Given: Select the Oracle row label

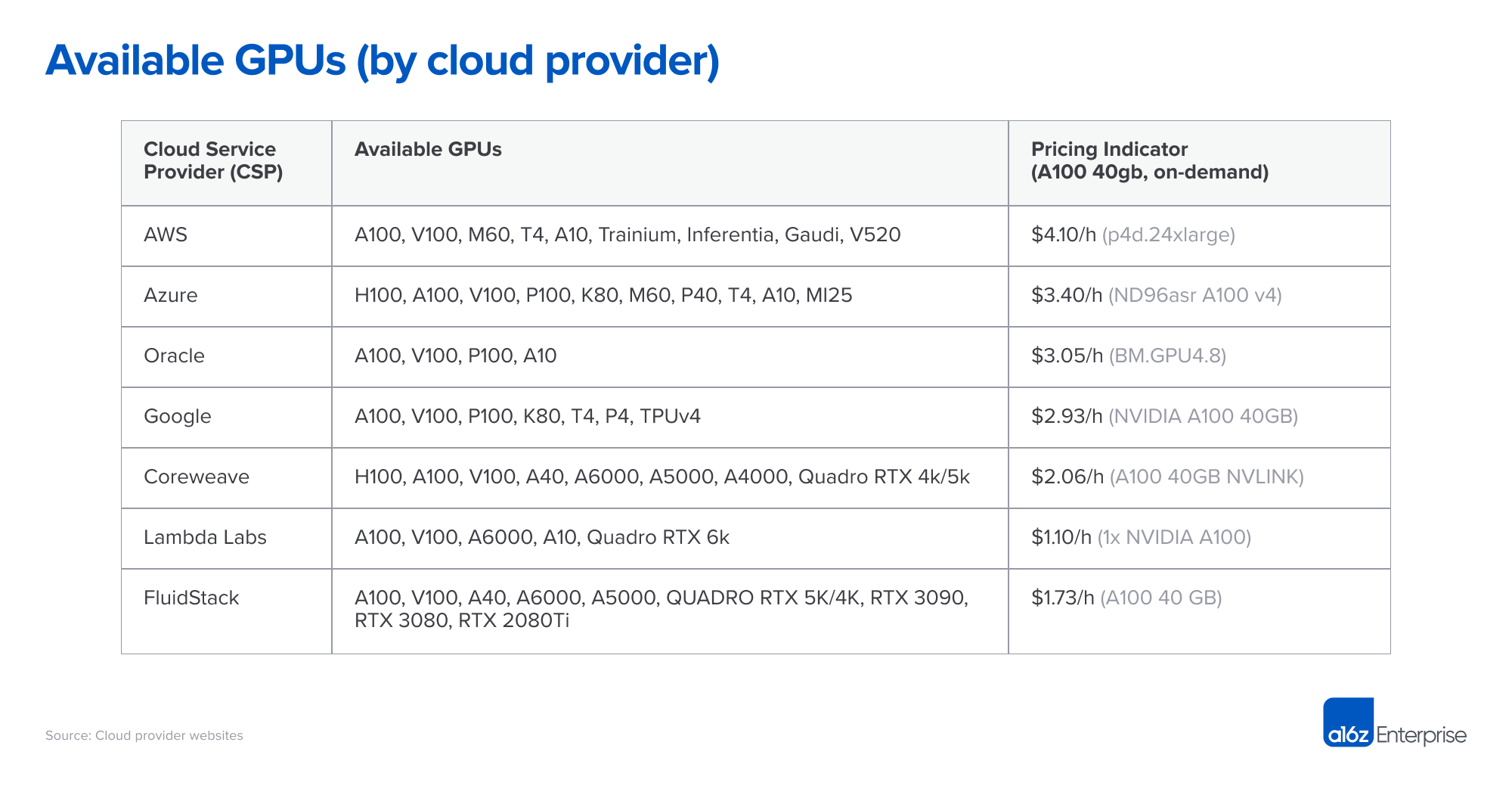Looking at the screenshot, I should pos(173,356).
